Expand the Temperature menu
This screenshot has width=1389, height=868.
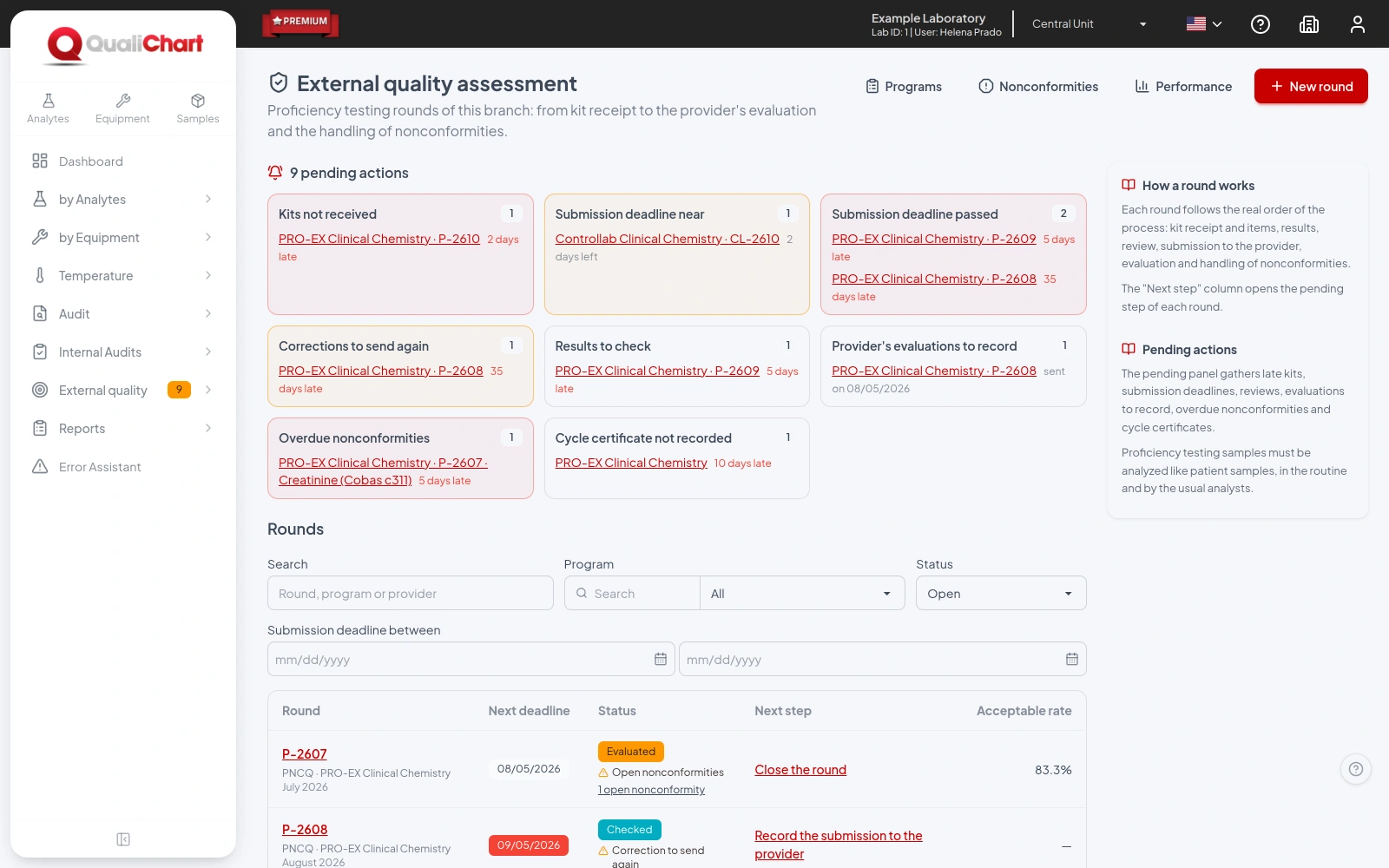click(123, 276)
